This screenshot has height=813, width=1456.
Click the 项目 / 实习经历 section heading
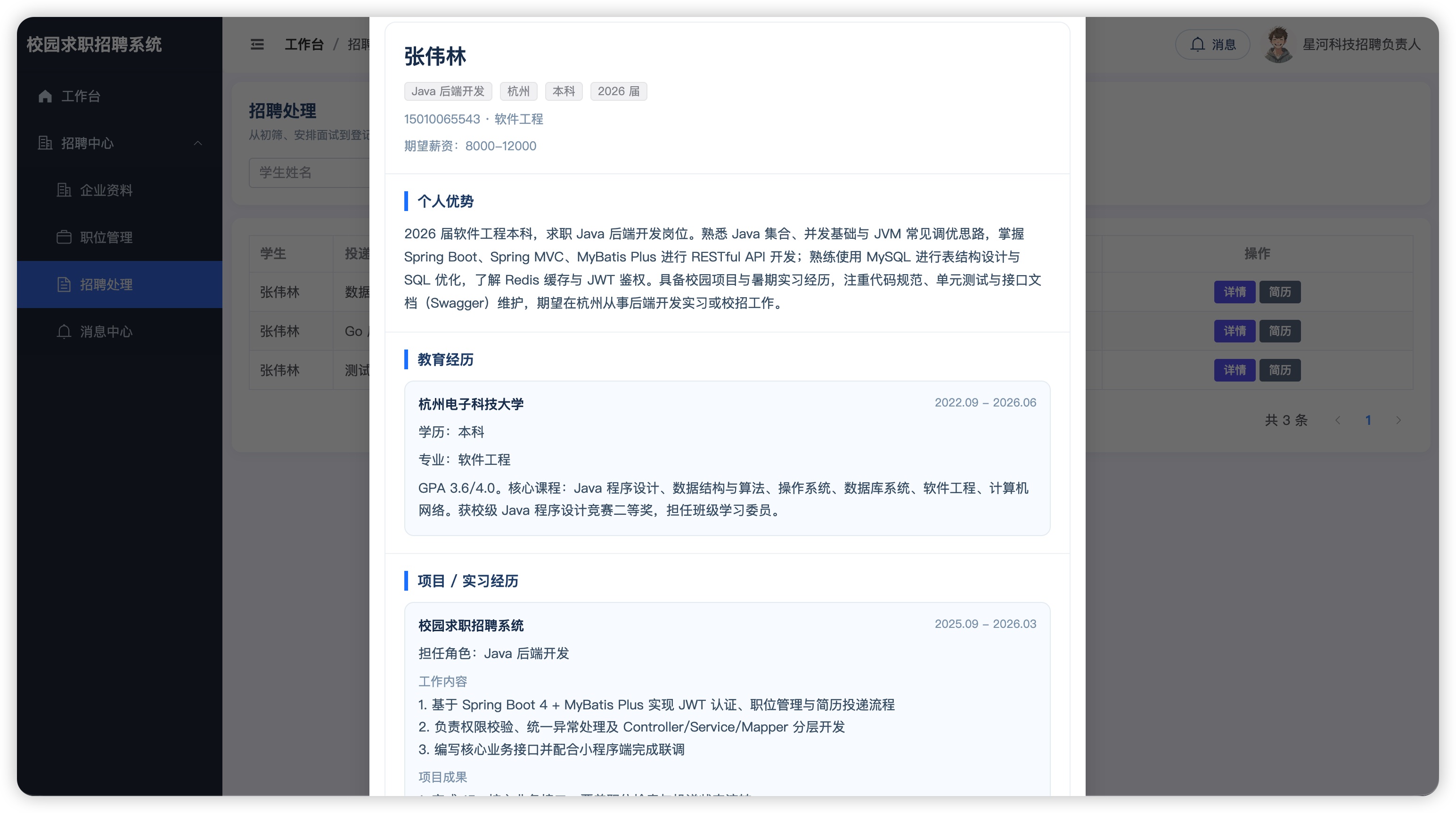pos(467,581)
